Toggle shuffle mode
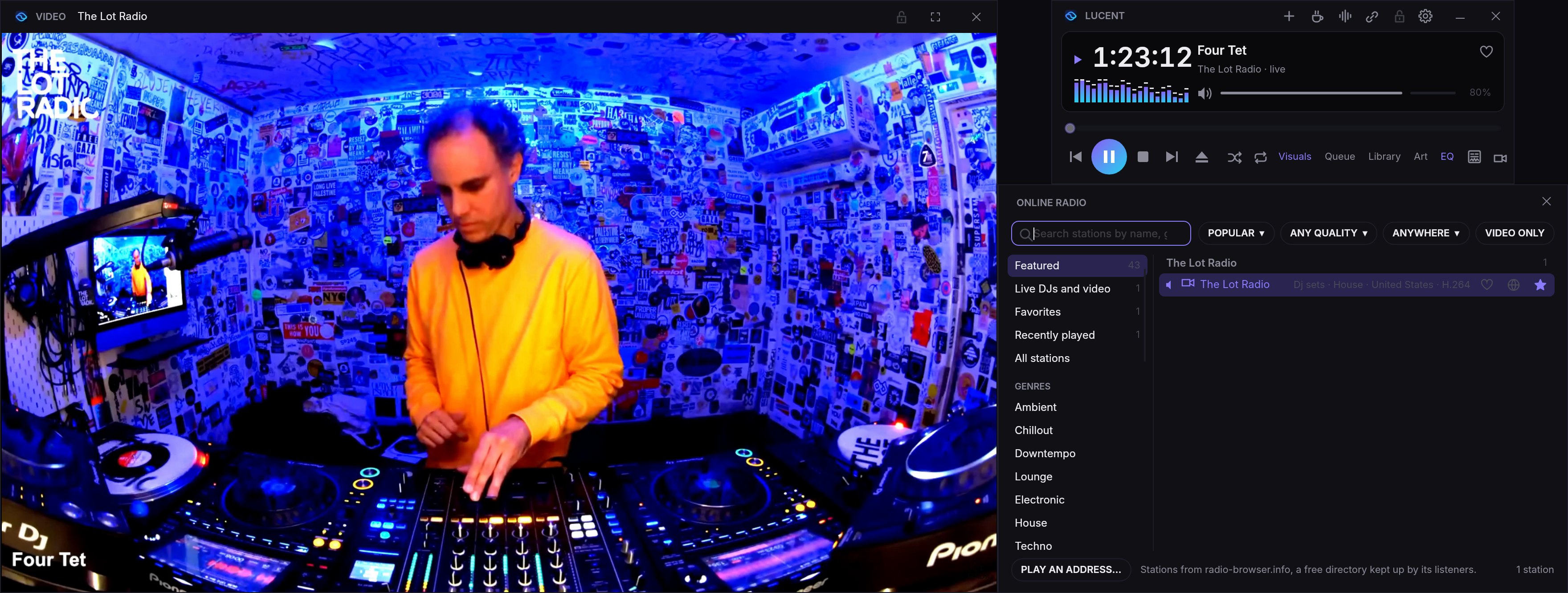 point(1234,158)
